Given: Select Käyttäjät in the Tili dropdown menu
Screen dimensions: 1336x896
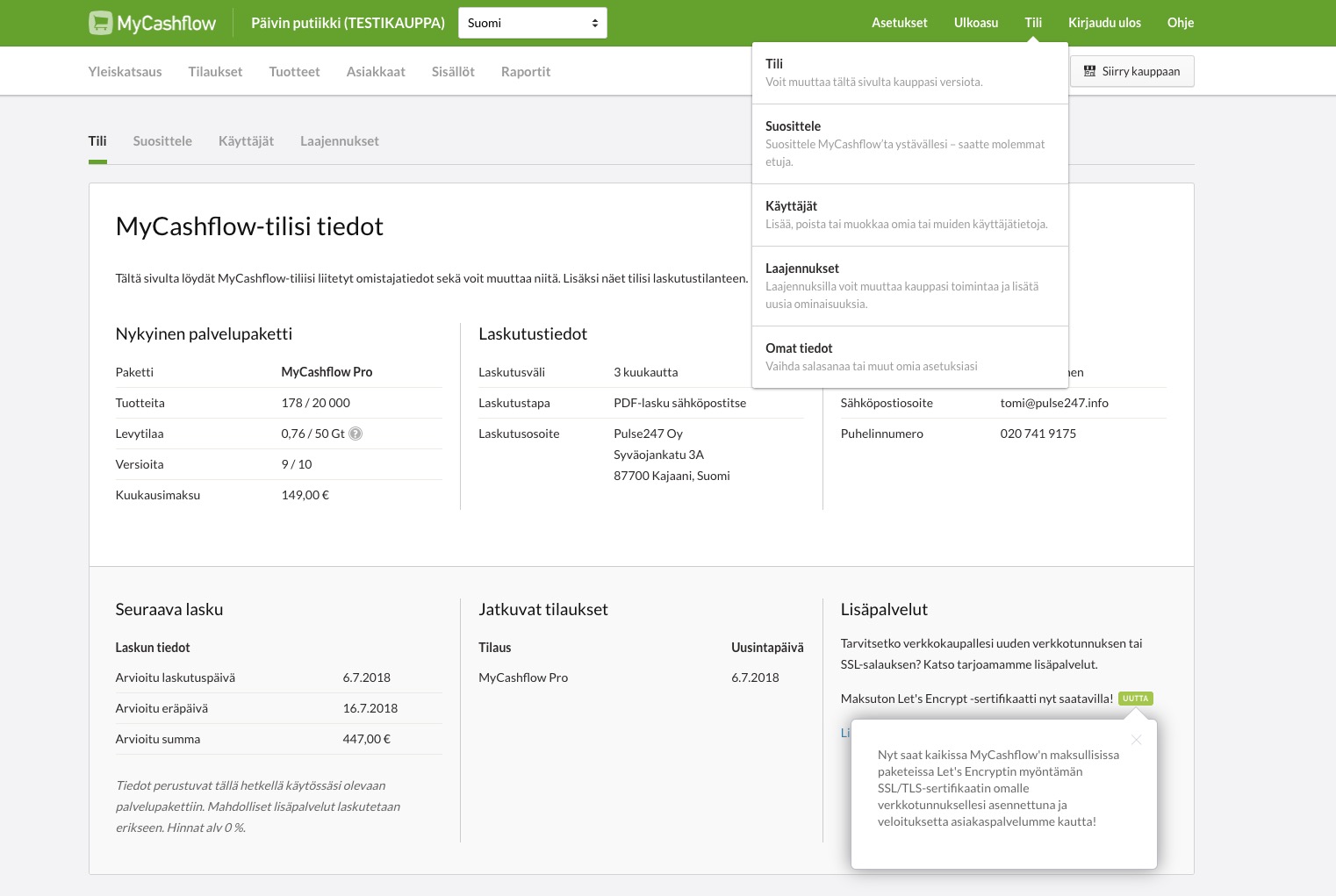Looking at the screenshot, I should coord(909,215).
